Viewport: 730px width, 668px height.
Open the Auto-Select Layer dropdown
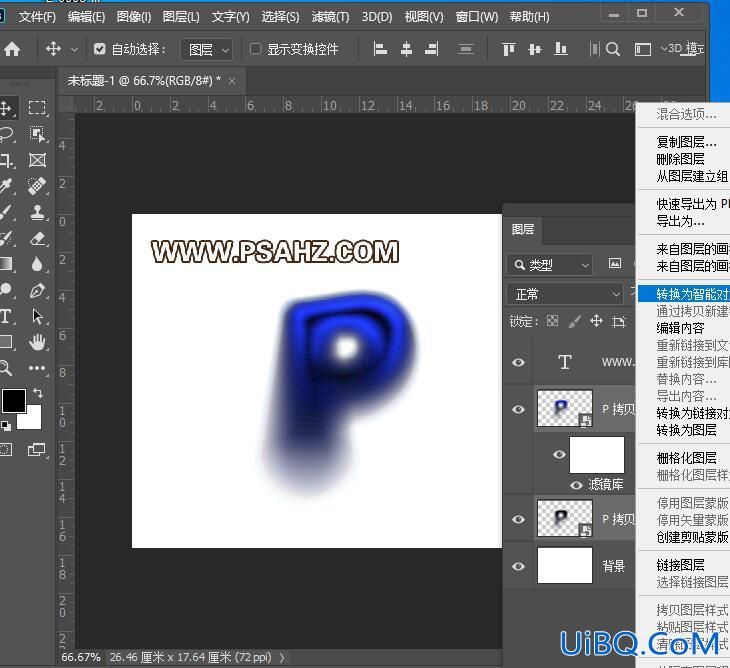pyautogui.click(x=207, y=49)
